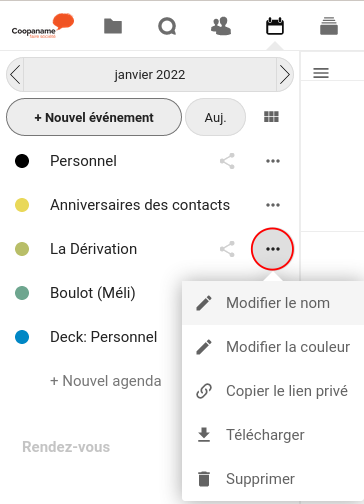Add a Nouvel agenda
Screen dimensions: 364x504
[106, 381]
